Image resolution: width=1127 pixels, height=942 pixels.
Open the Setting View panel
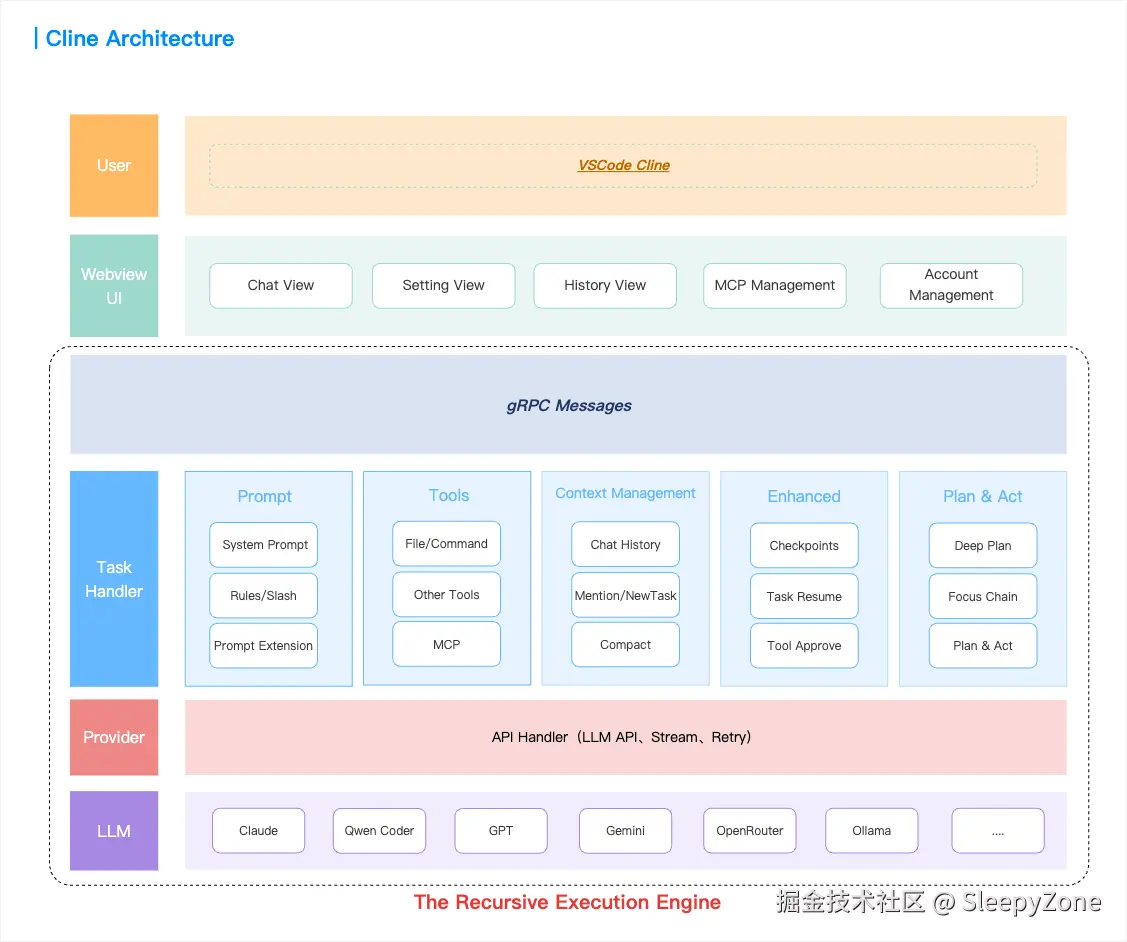(443, 285)
